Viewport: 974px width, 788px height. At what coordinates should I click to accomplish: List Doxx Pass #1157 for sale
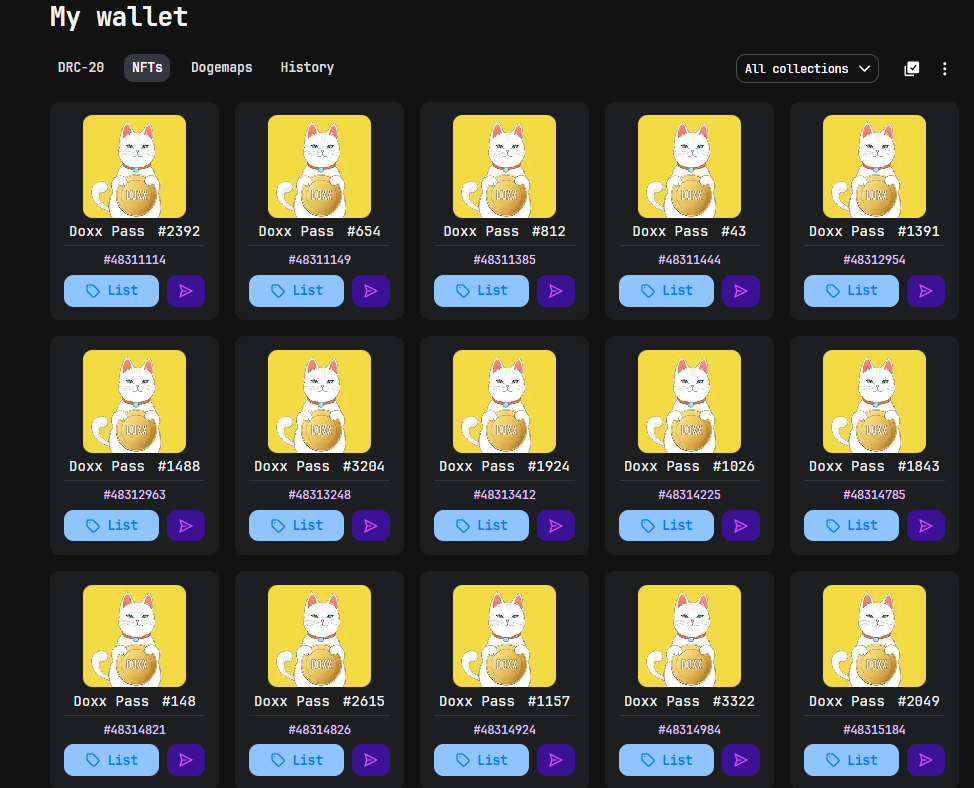[x=481, y=760]
